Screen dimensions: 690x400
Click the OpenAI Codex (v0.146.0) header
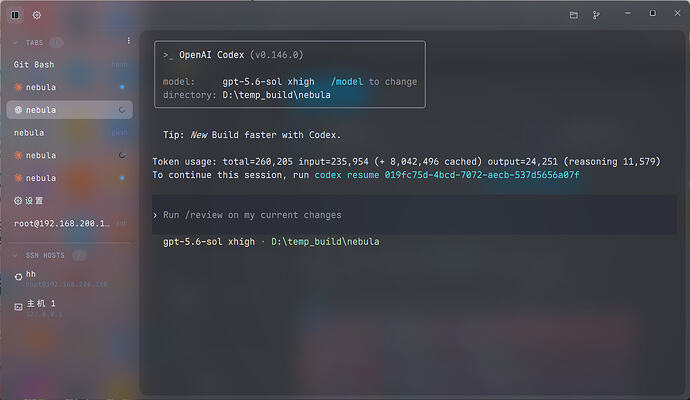pos(233,55)
